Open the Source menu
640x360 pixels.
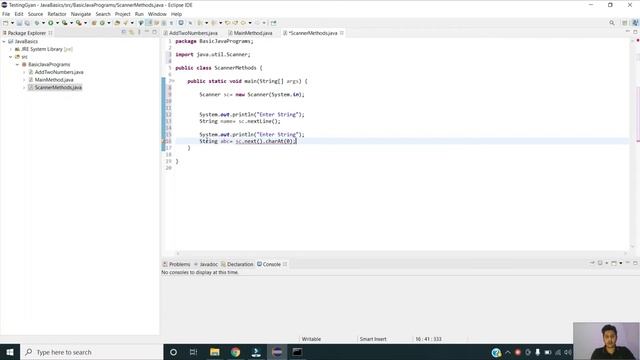point(35,14)
